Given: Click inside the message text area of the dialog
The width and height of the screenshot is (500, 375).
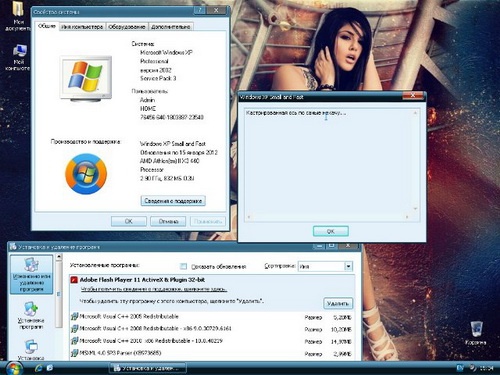Looking at the screenshot, I should pos(328,163).
